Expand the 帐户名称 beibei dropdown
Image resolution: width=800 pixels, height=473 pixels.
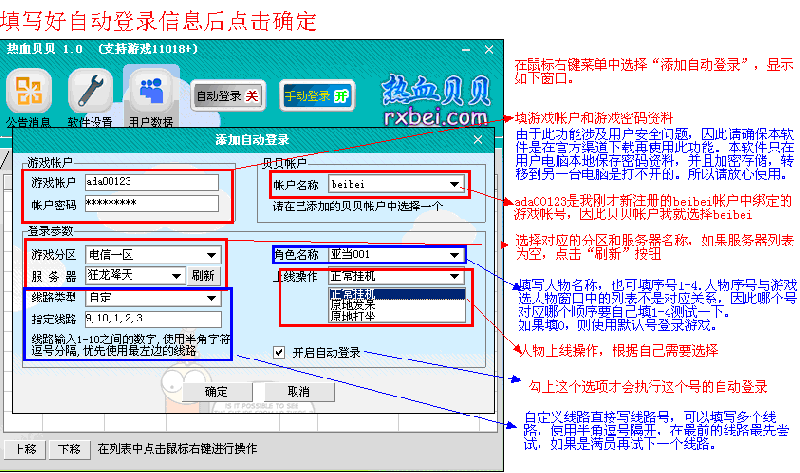tap(455, 184)
